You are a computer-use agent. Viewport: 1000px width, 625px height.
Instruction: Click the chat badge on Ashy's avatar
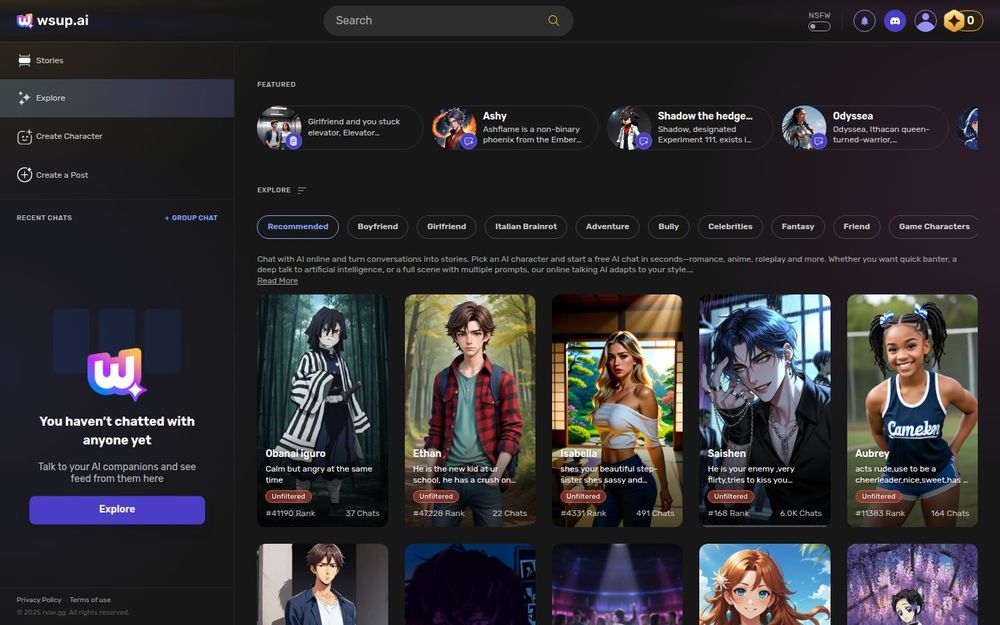[468, 141]
